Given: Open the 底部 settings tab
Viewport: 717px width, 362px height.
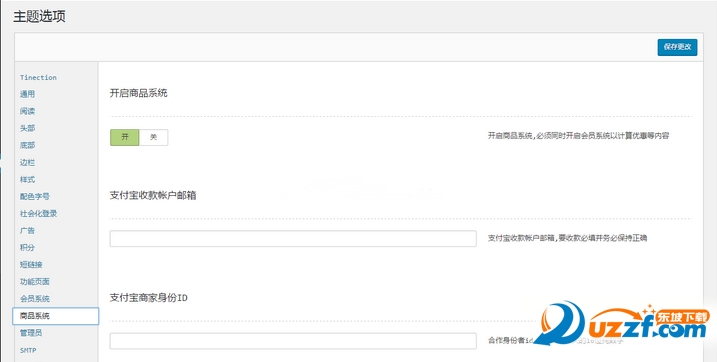Looking at the screenshot, I should 27,145.
